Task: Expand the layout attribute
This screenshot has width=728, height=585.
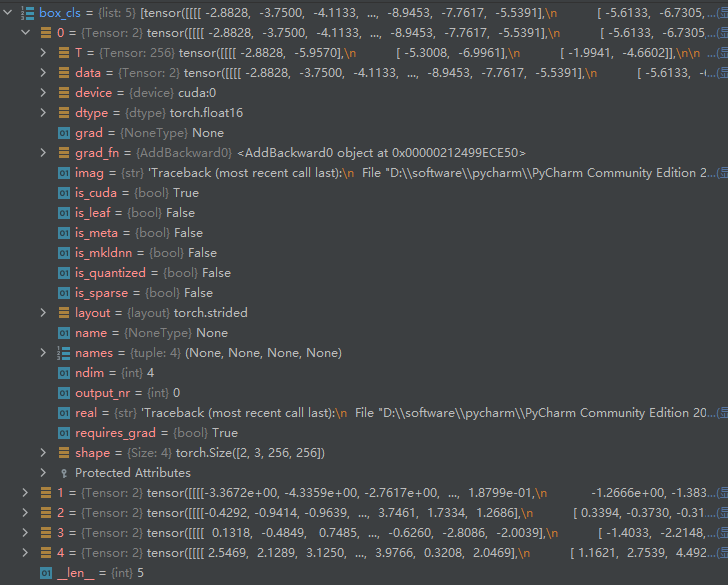Action: pyautogui.click(x=43, y=312)
